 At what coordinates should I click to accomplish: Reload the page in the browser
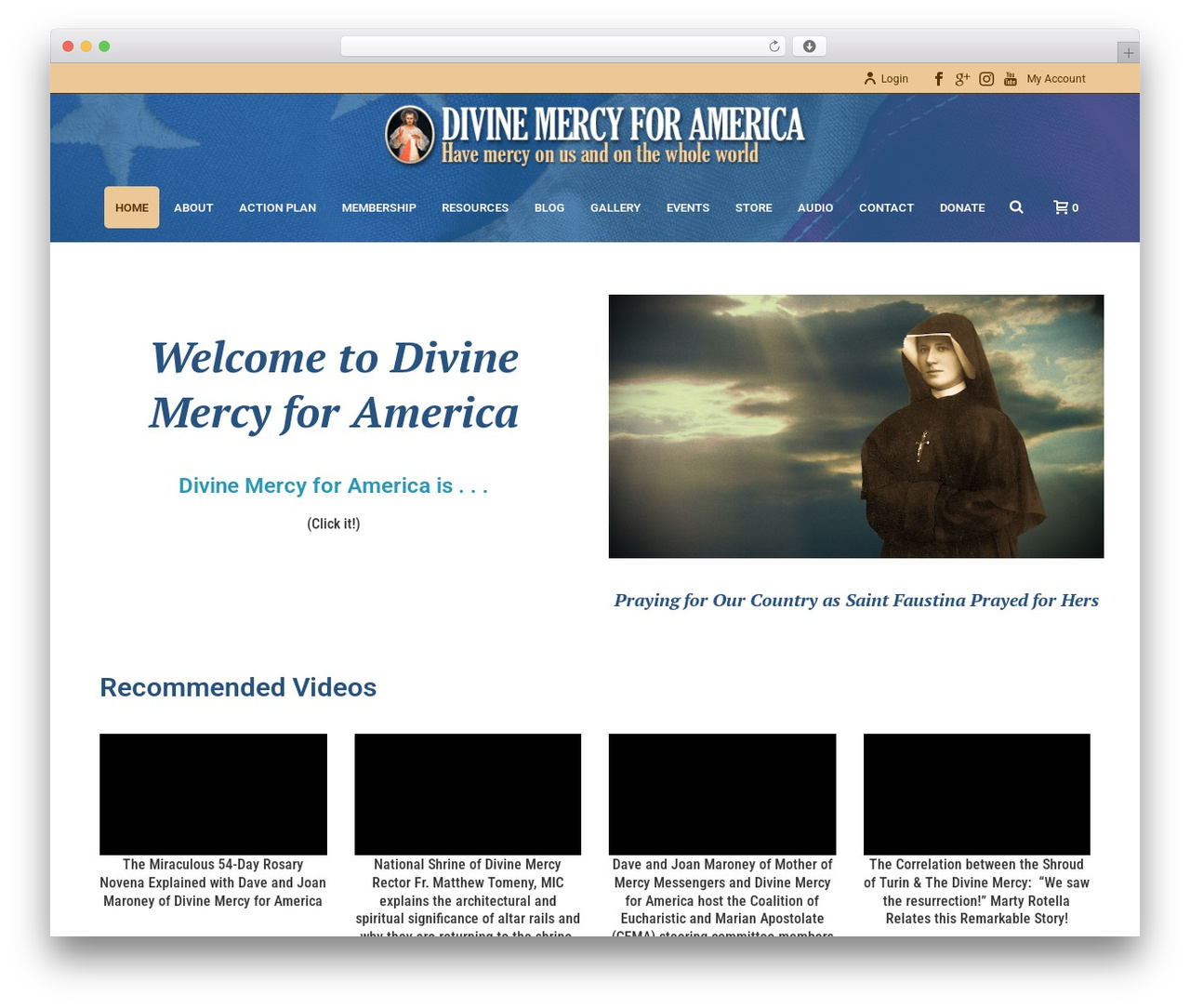coord(773,46)
